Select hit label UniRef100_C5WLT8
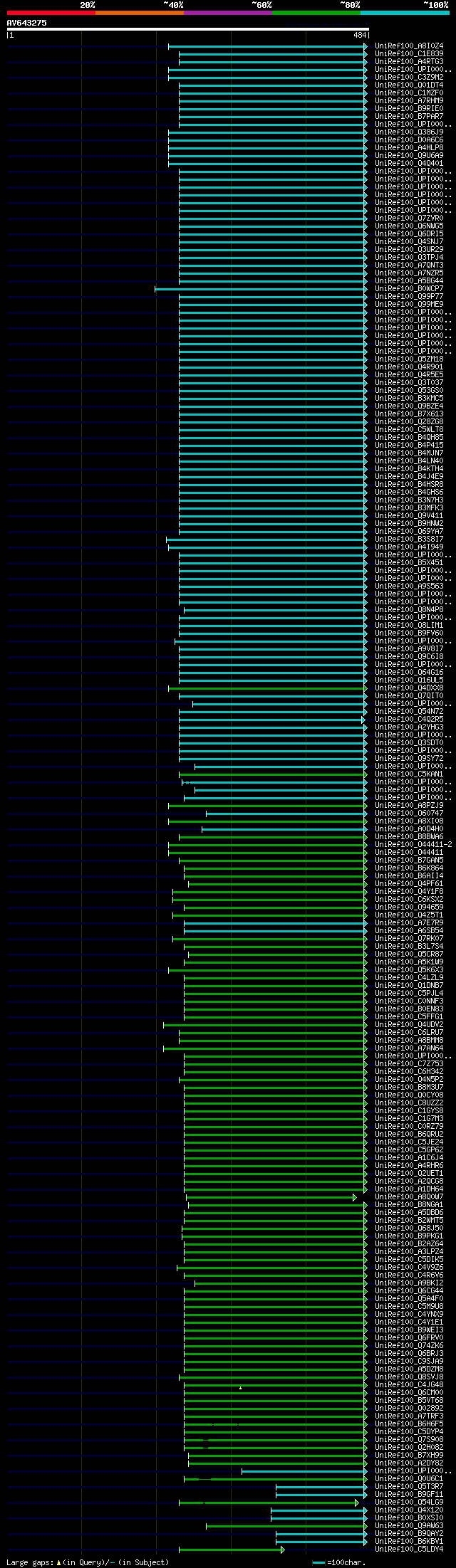This screenshot has width=456, height=1568. tap(409, 429)
